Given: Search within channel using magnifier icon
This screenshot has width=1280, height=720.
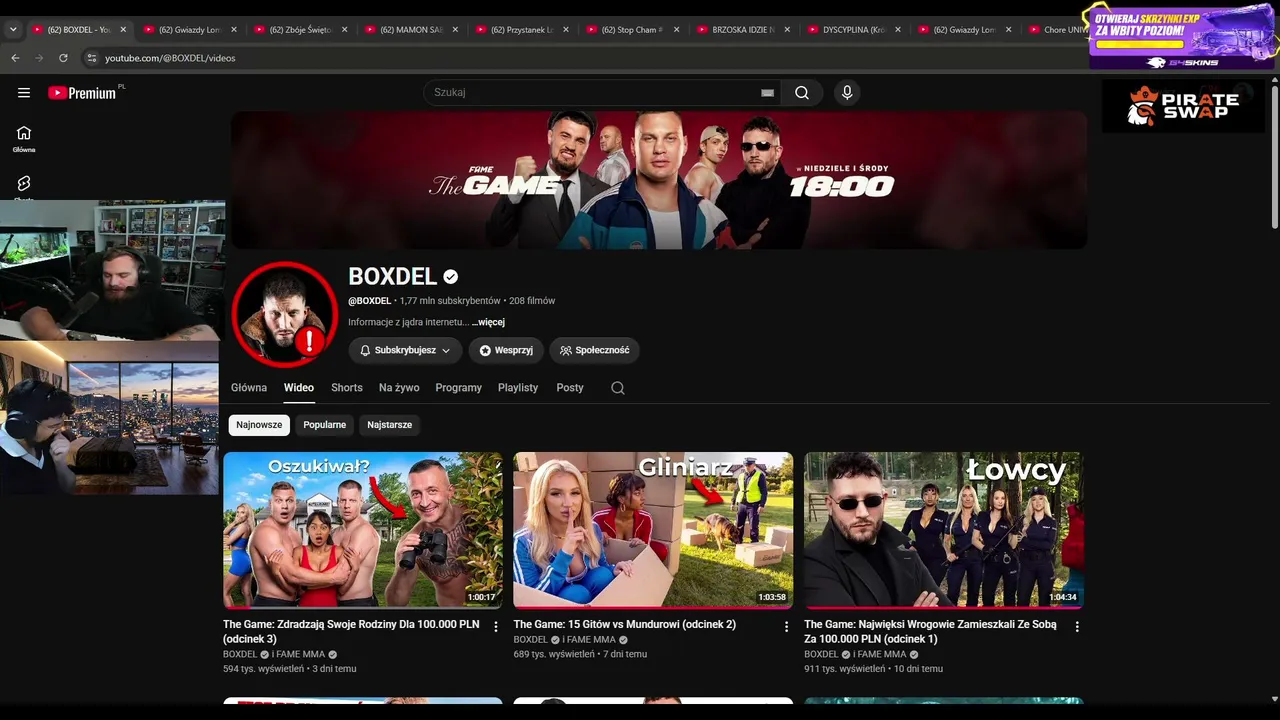Looking at the screenshot, I should 618,388.
